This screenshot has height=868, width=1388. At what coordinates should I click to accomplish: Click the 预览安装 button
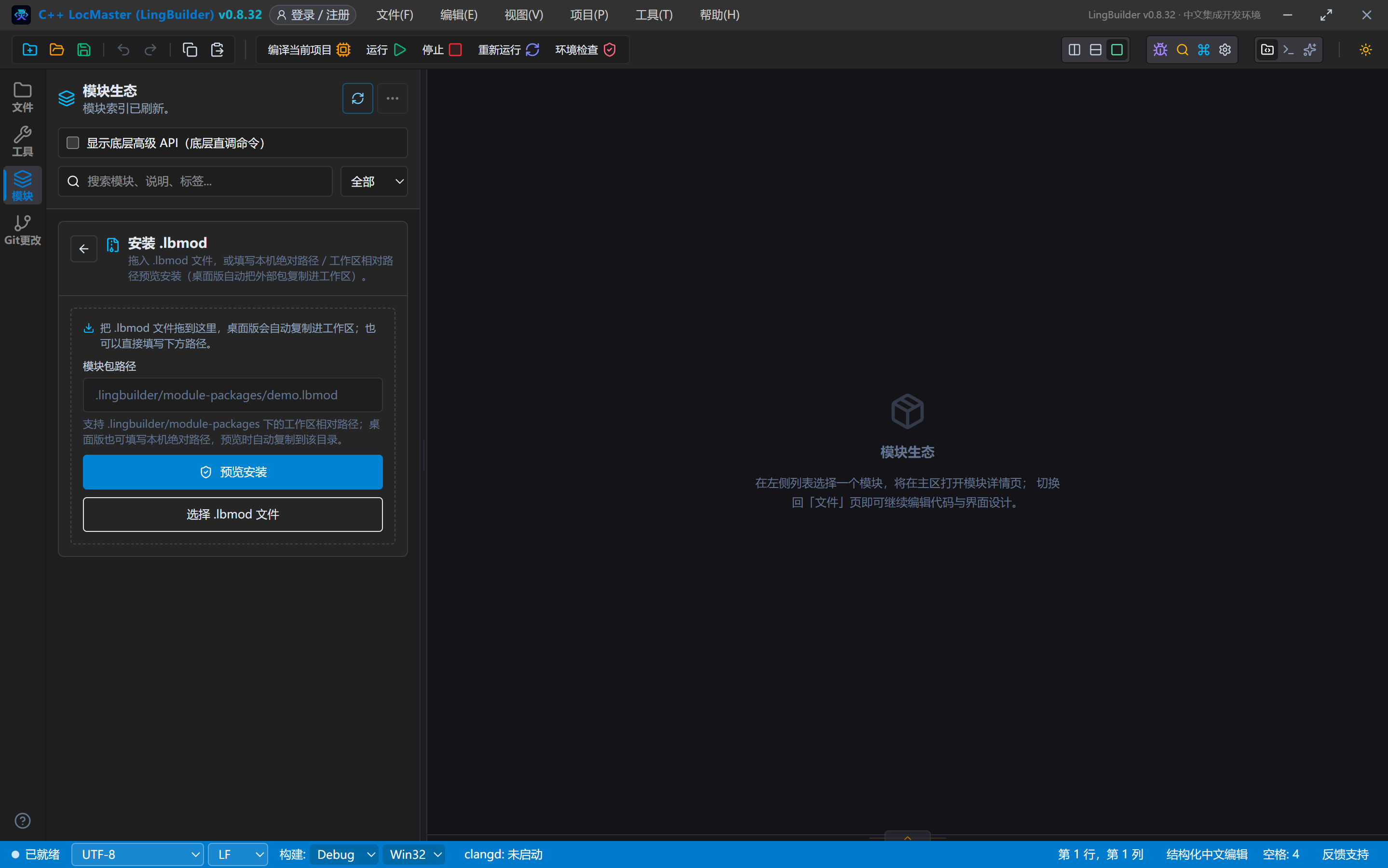232,472
